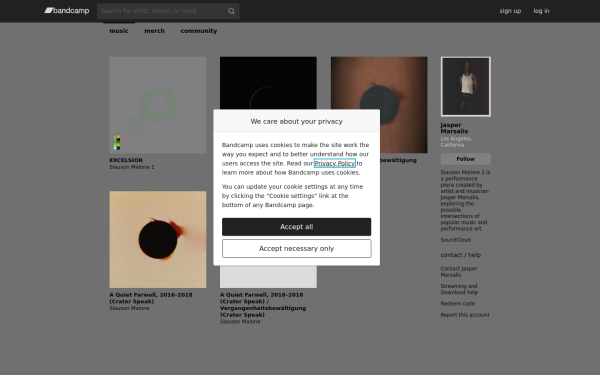Switch to the merch tab

coord(154,31)
